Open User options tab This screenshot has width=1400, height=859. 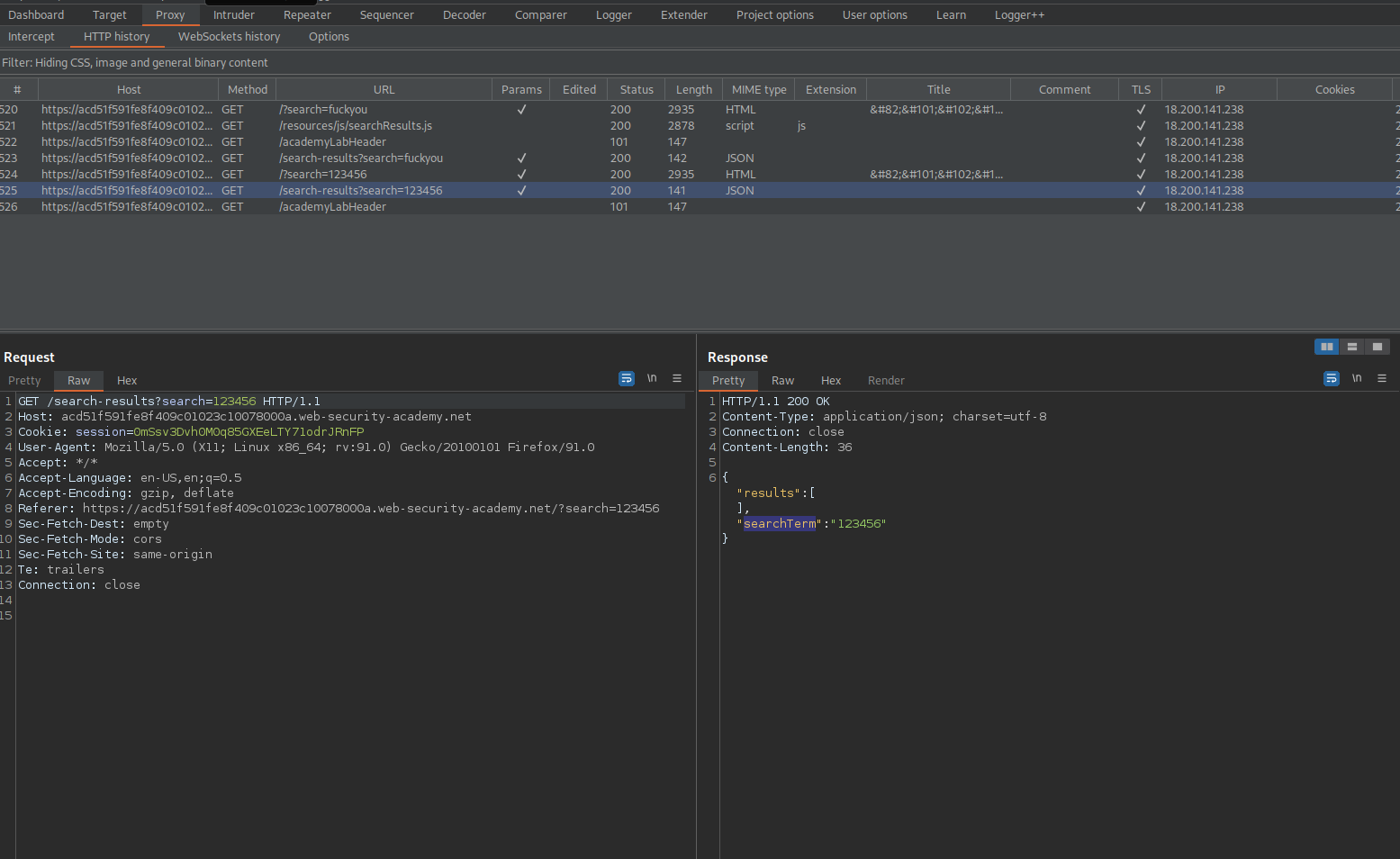pyautogui.click(x=875, y=15)
